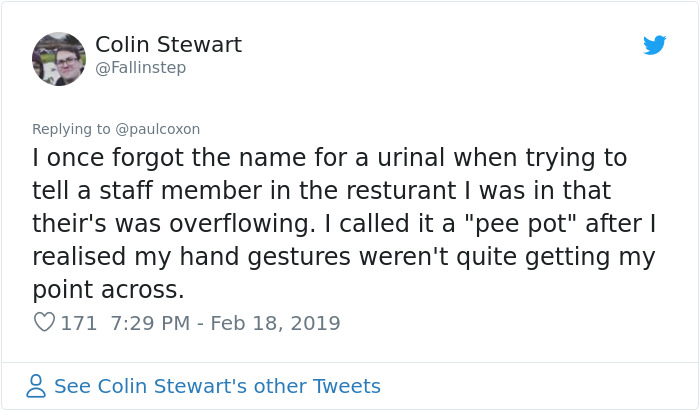
Task: Click the "Replying to" label
Action: point(72,128)
